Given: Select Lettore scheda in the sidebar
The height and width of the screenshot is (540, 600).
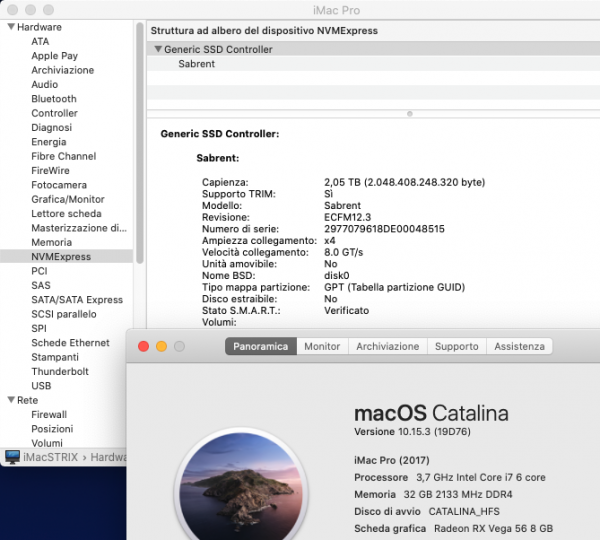Looking at the screenshot, I should click(66, 214).
